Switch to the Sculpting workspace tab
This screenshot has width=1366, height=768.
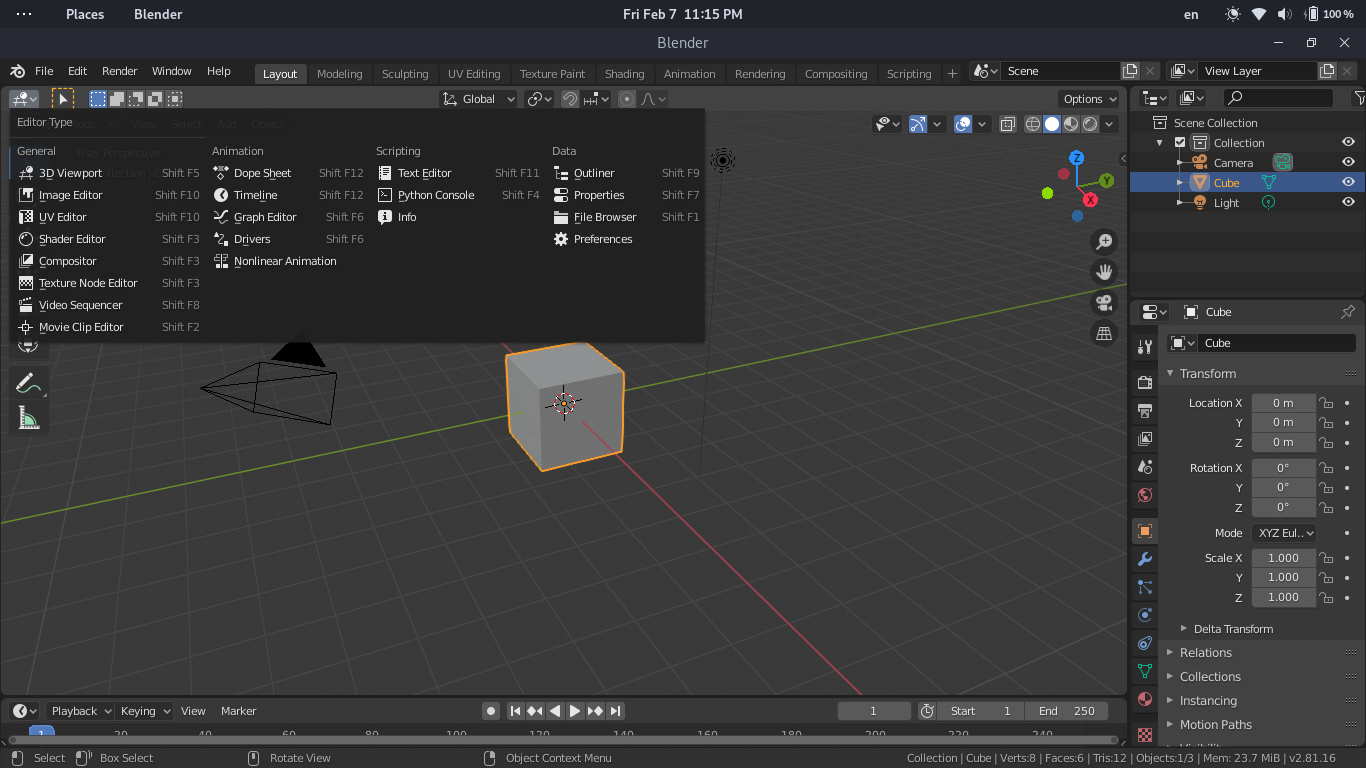pyautogui.click(x=405, y=74)
